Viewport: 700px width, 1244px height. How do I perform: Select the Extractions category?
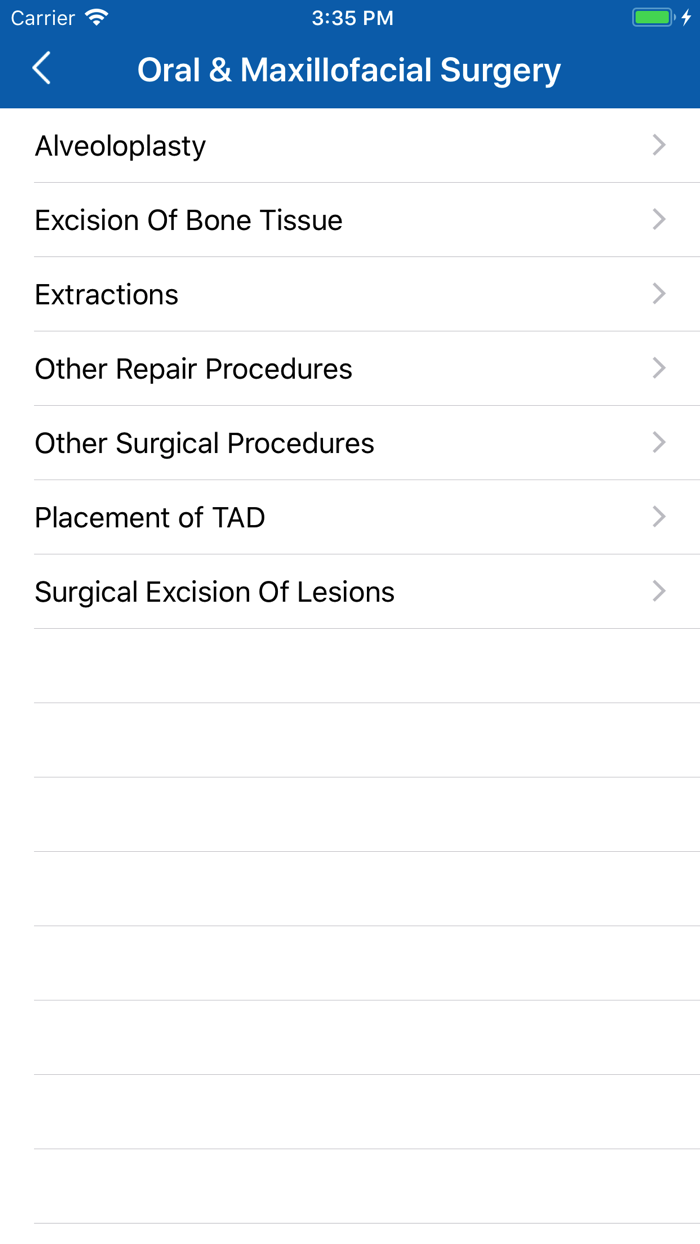350,294
